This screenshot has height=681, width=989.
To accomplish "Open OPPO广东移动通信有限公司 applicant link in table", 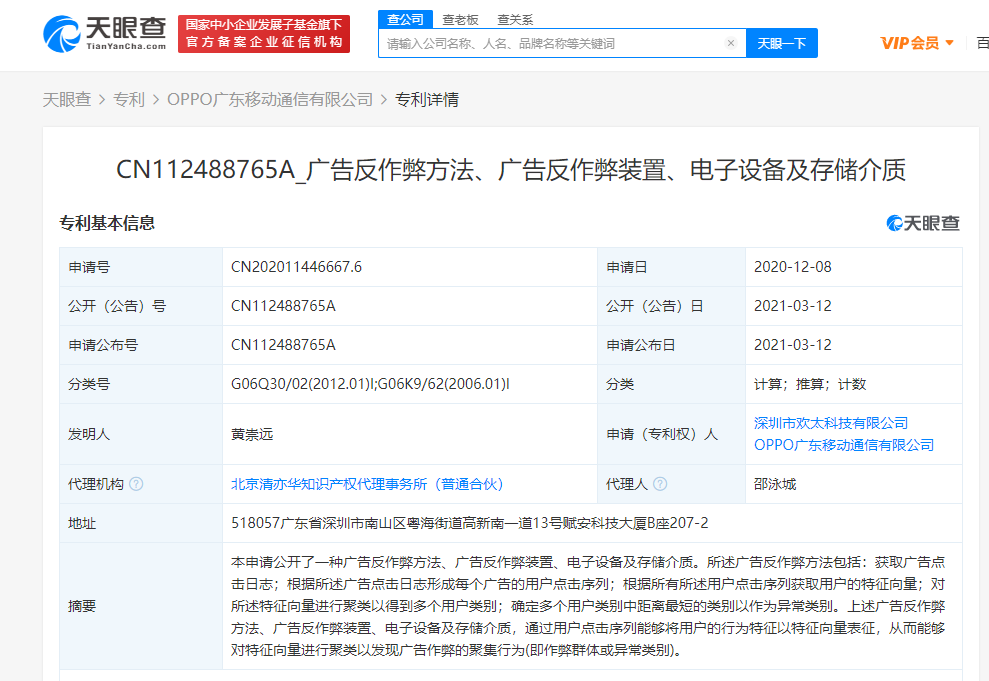I will pyautogui.click(x=844, y=445).
